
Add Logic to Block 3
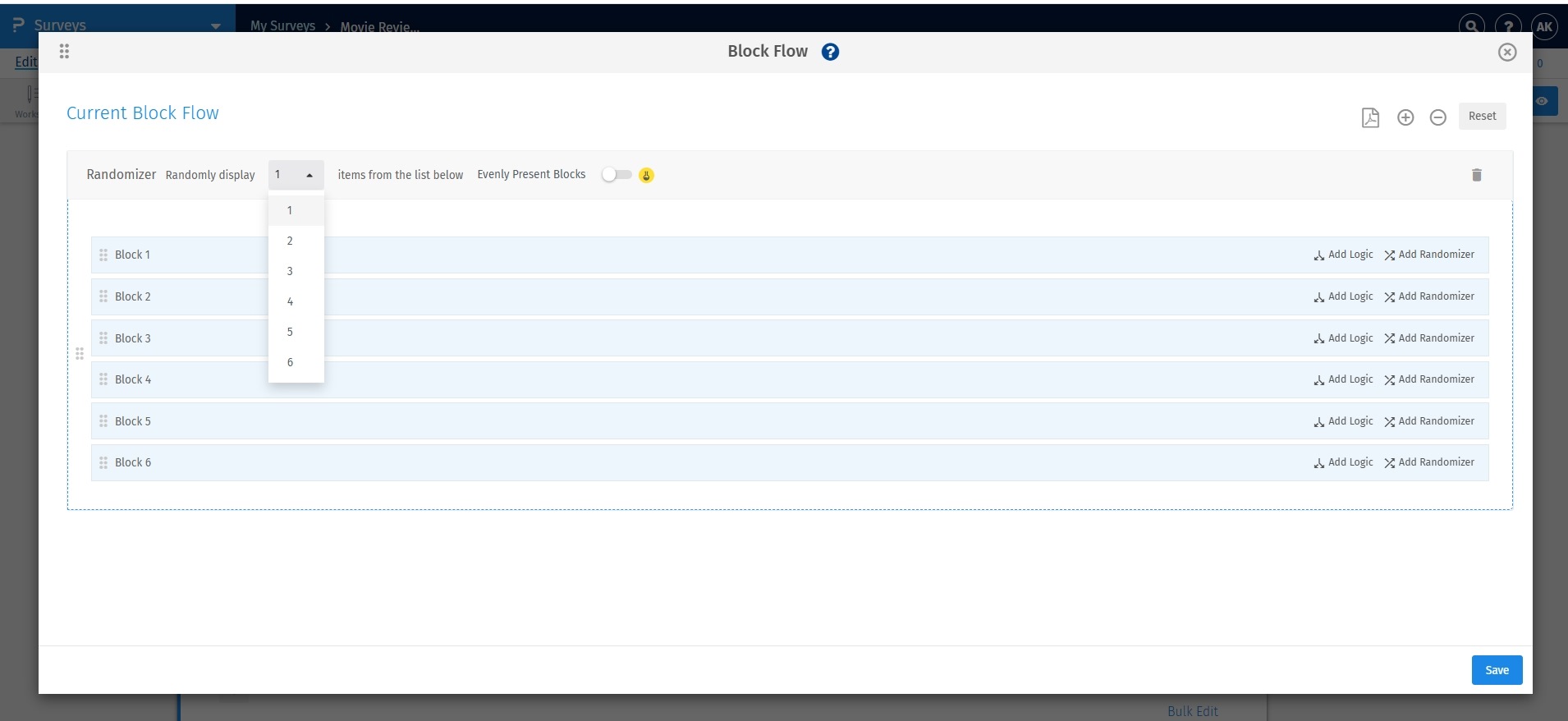(x=1343, y=338)
